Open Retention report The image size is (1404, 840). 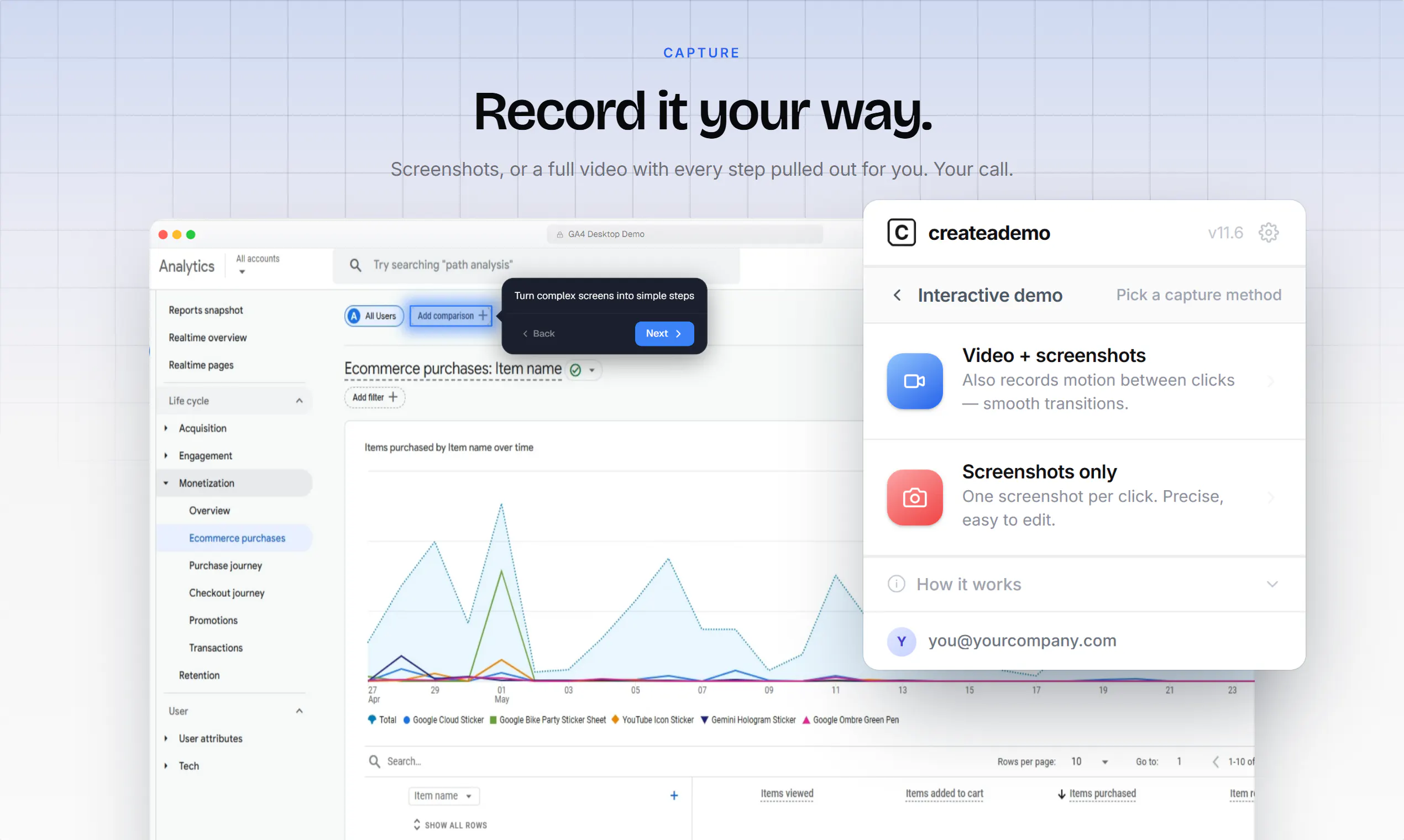point(198,675)
